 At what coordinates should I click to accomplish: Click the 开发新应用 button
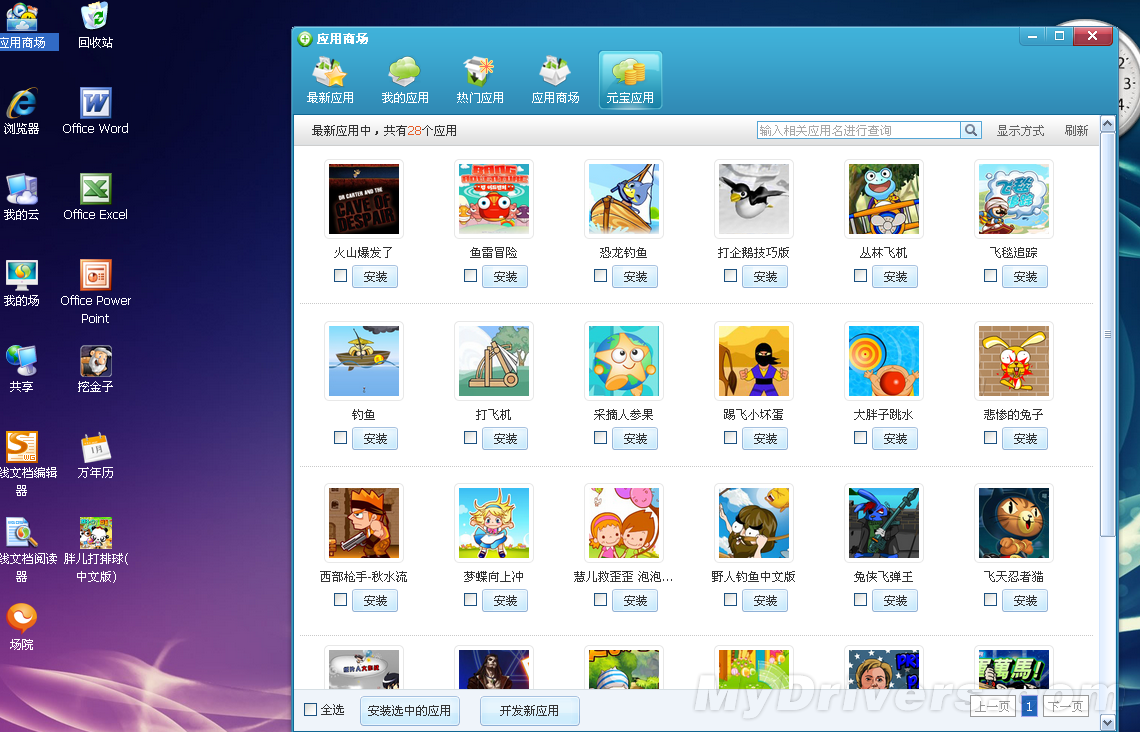coord(529,711)
